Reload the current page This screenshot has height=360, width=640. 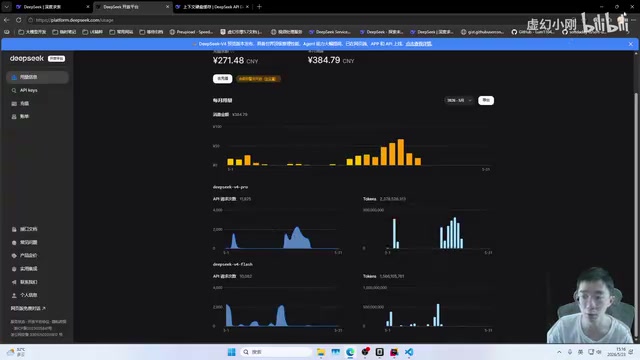coord(19,20)
